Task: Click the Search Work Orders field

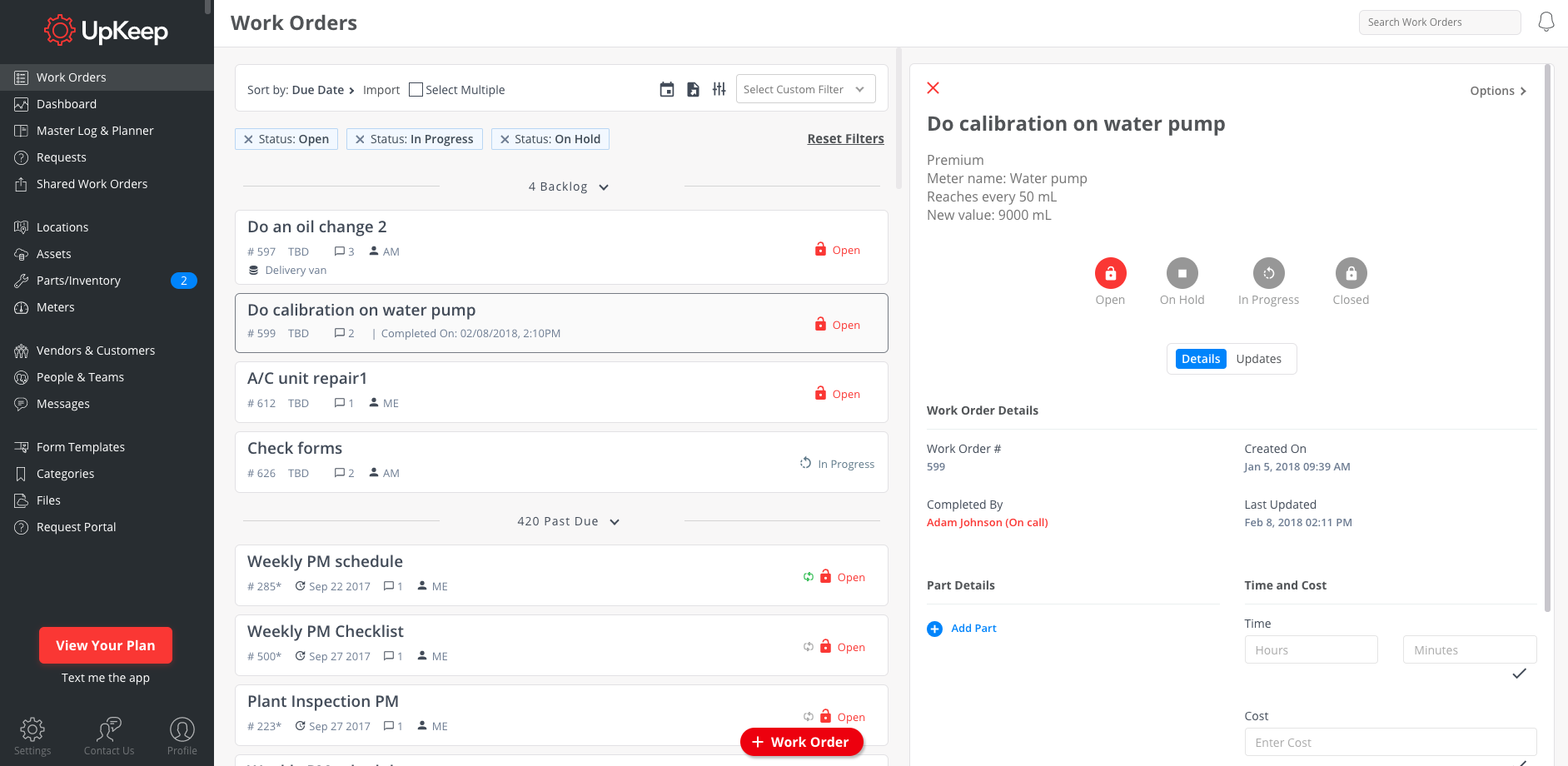Action: tap(1439, 22)
